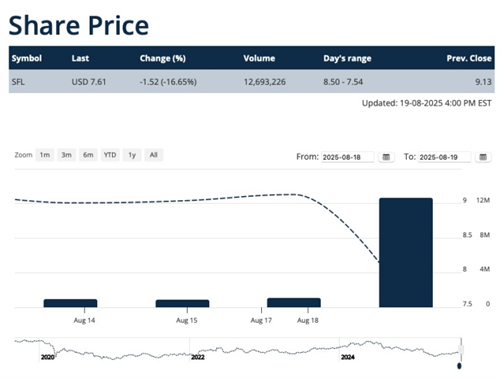
Task: Click the To date input field
Action: pos(444,157)
